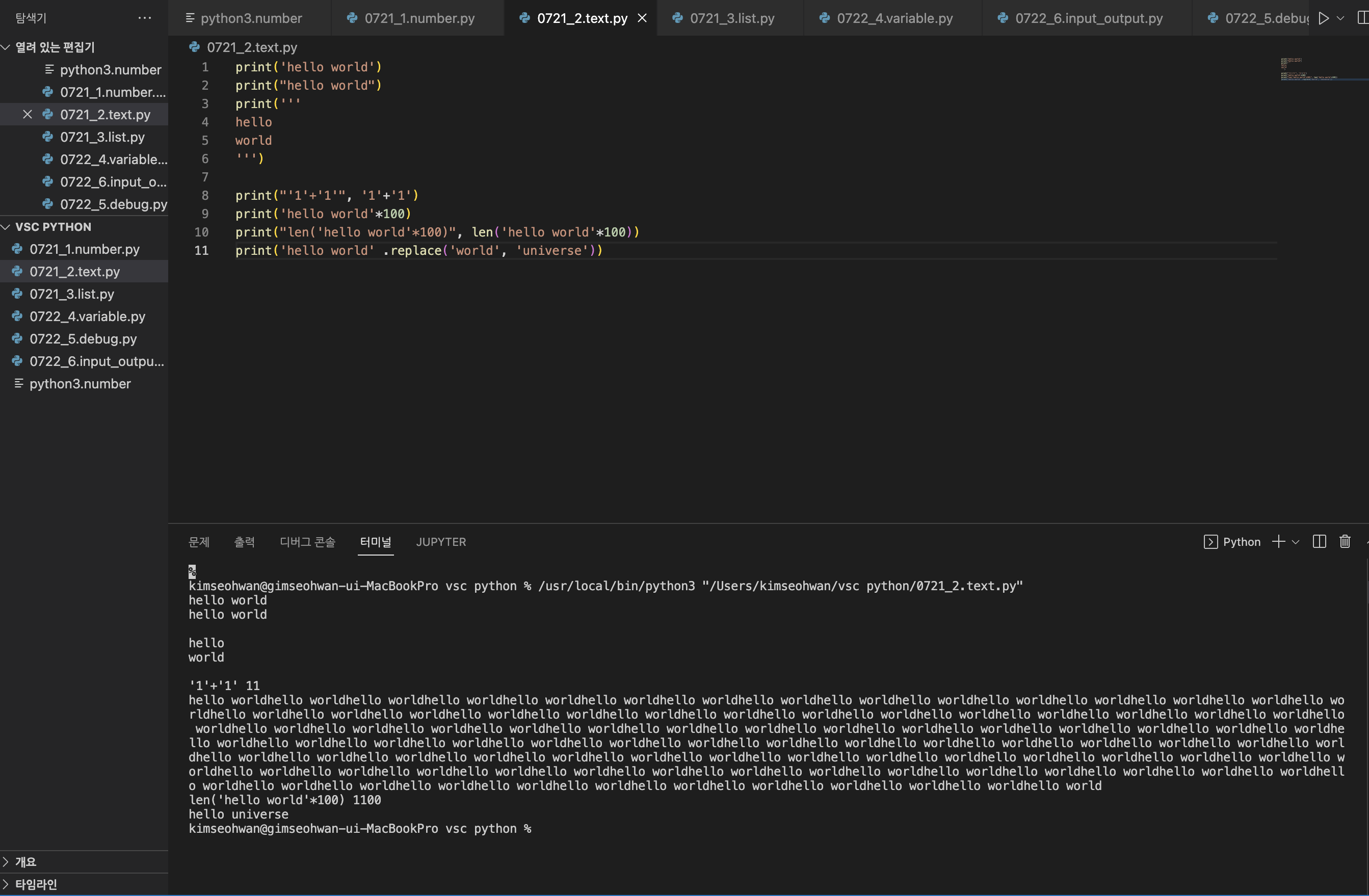The height and width of the screenshot is (896, 1369).
Task: Create a new terminal with plus icon
Action: tap(1278, 542)
